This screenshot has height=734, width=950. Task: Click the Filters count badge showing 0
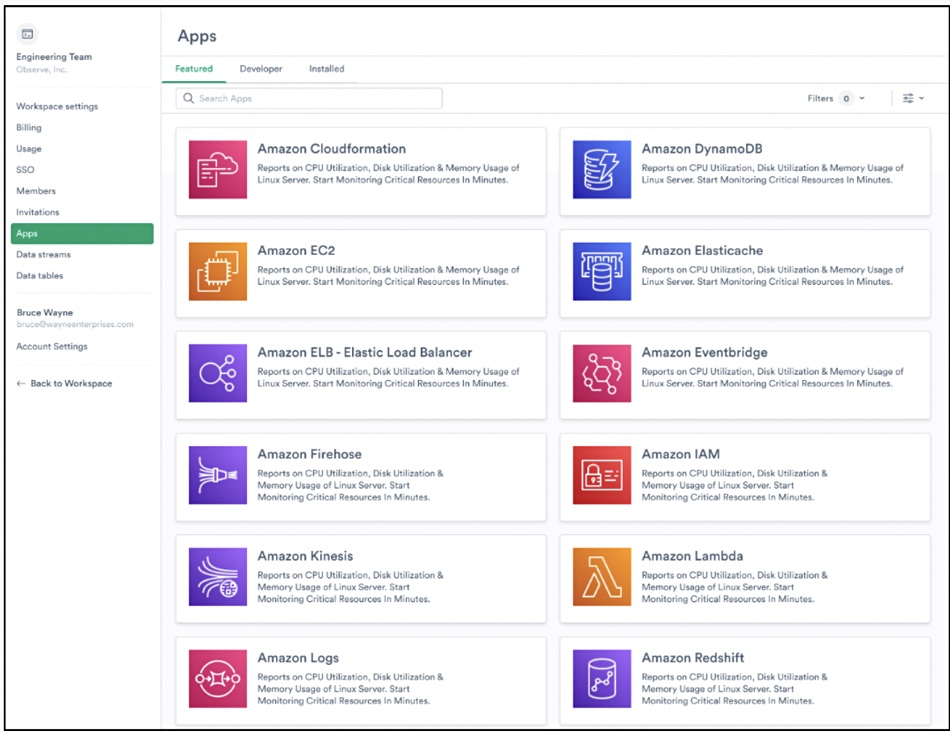click(846, 98)
